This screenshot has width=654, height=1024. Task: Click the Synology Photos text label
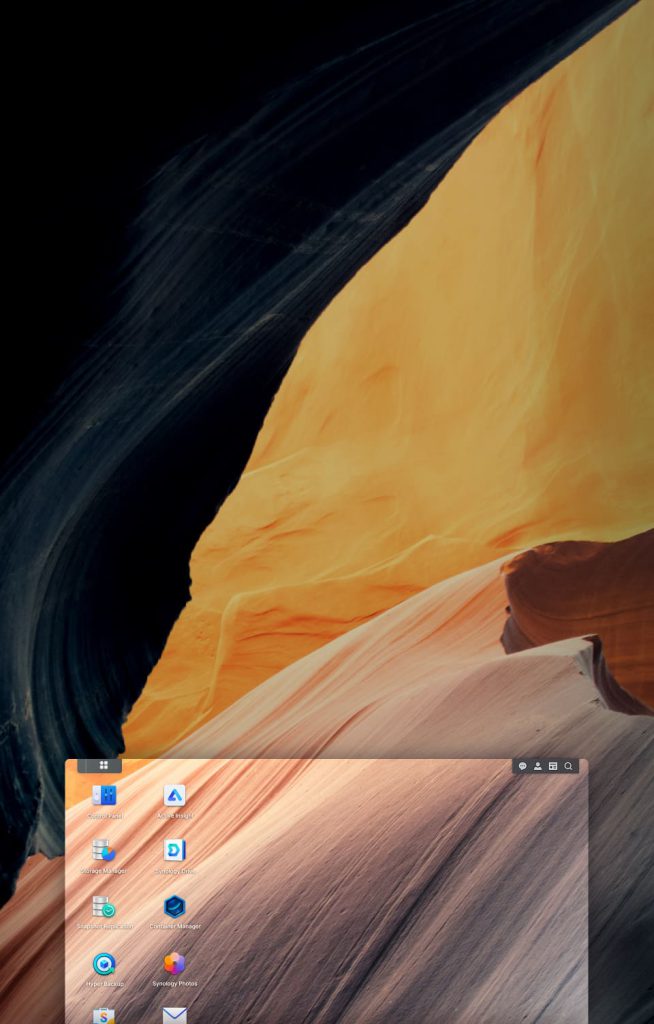175,984
